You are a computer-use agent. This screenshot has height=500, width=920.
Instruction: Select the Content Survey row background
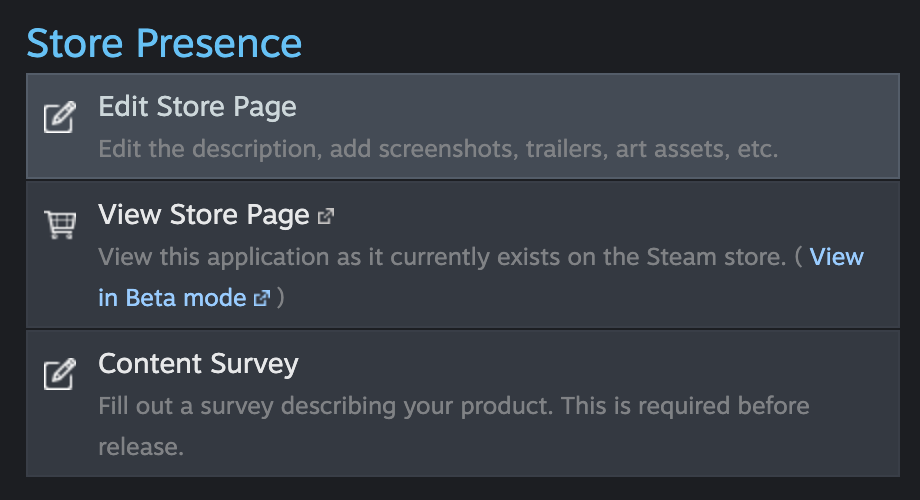pos(463,404)
